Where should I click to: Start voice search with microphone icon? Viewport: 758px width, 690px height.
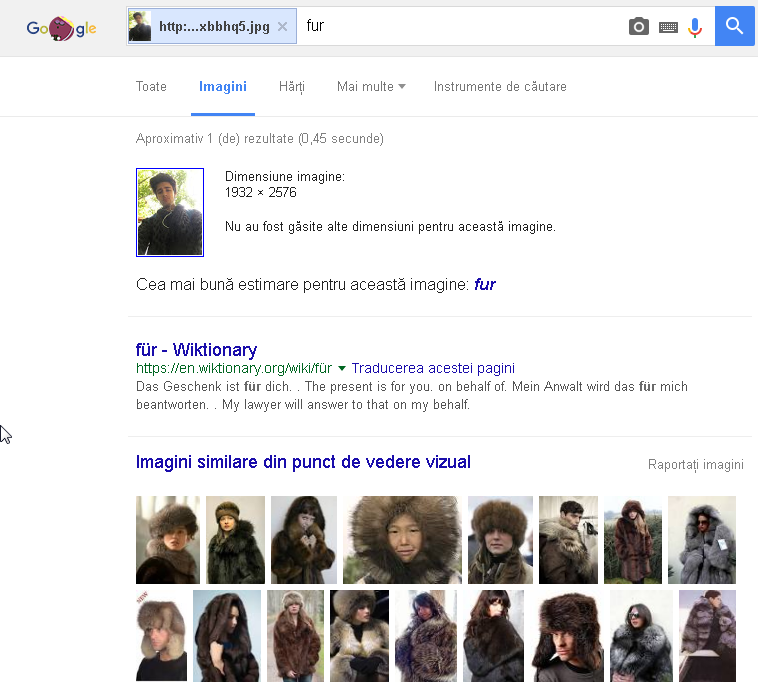(695, 27)
